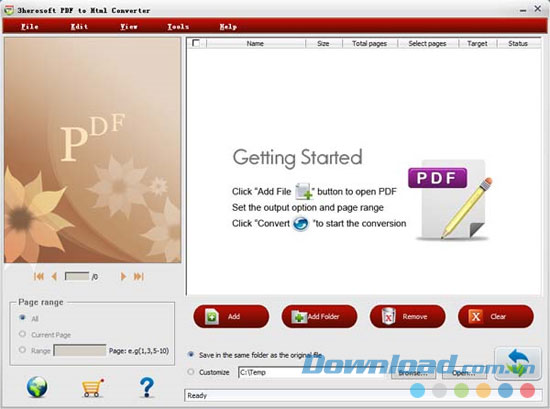Image resolution: width=550 pixels, height=409 pixels.
Task: Click the current page number field
Action: pyautogui.click(x=77, y=276)
